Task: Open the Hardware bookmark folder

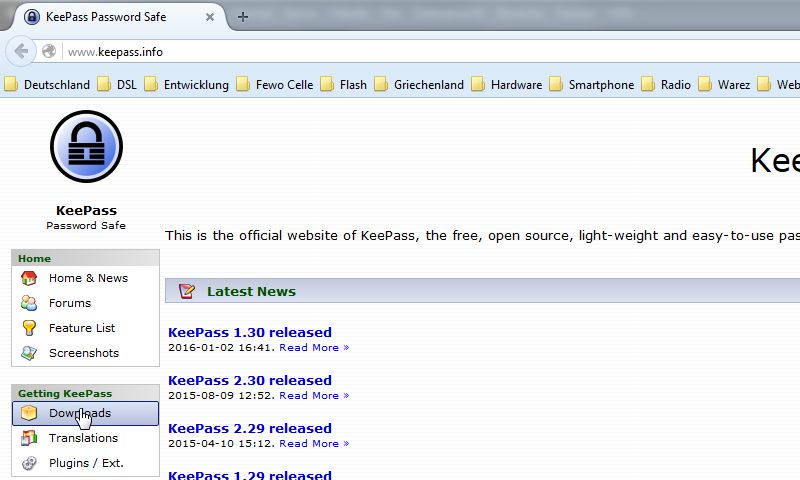Action: pos(507,85)
